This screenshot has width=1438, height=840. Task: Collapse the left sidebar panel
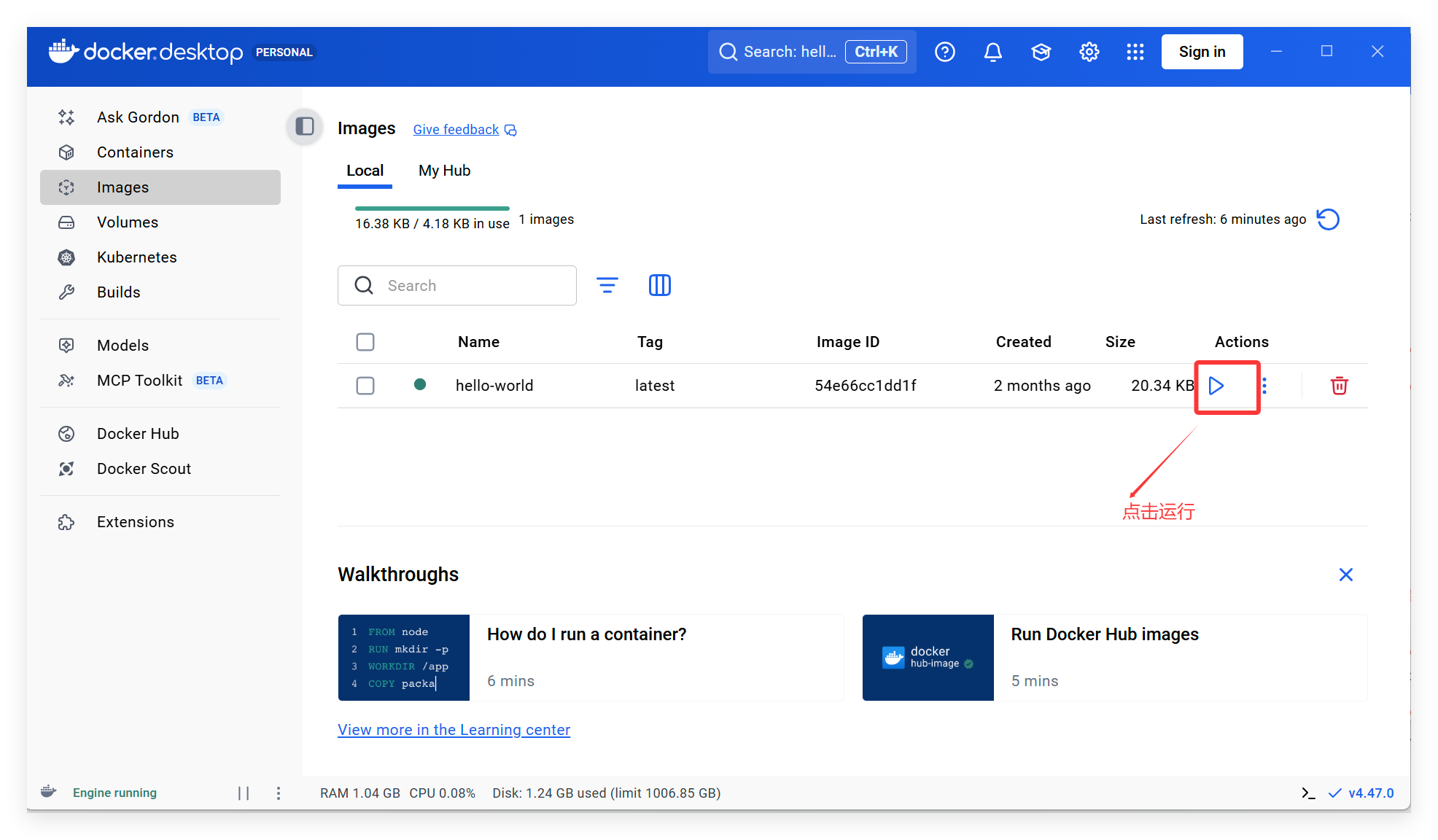[x=305, y=127]
